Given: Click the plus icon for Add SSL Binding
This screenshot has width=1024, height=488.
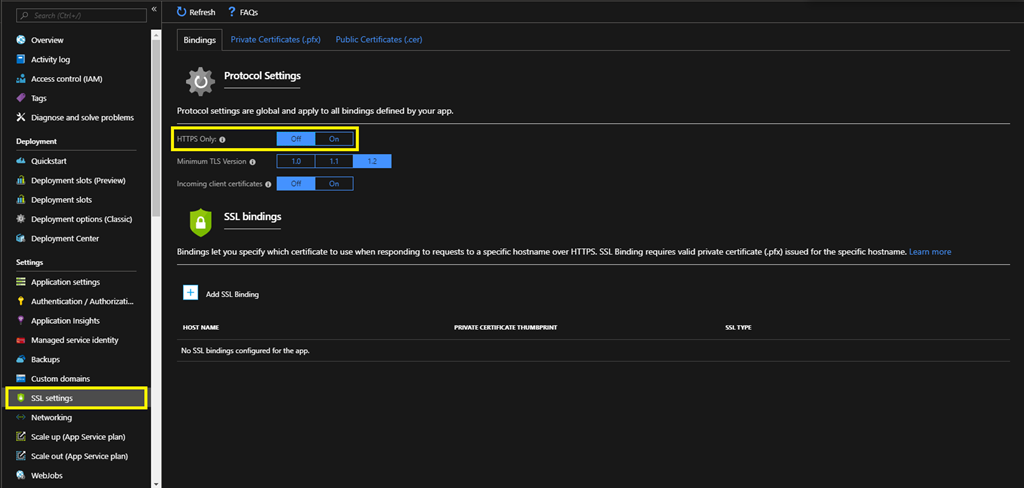Looking at the screenshot, I should point(190,293).
